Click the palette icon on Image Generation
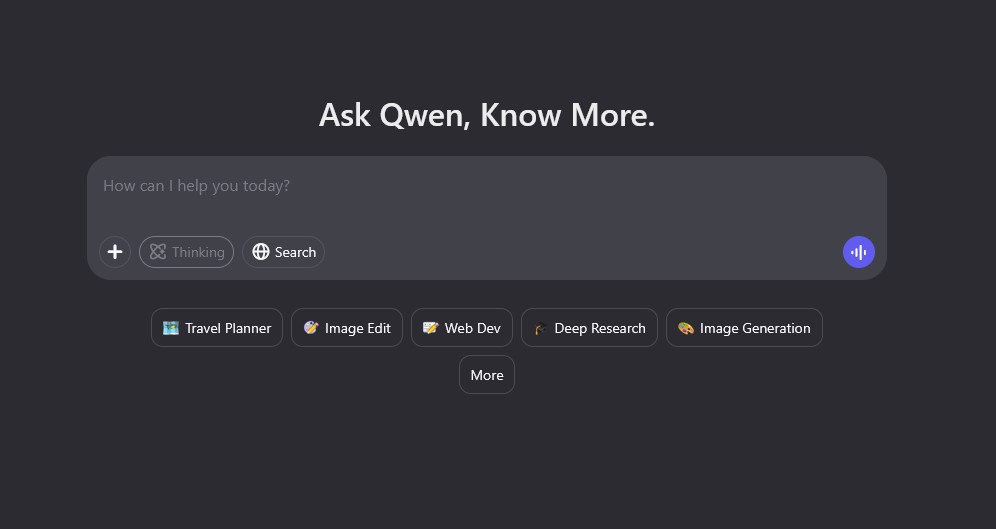The image size is (996, 529). 686,328
